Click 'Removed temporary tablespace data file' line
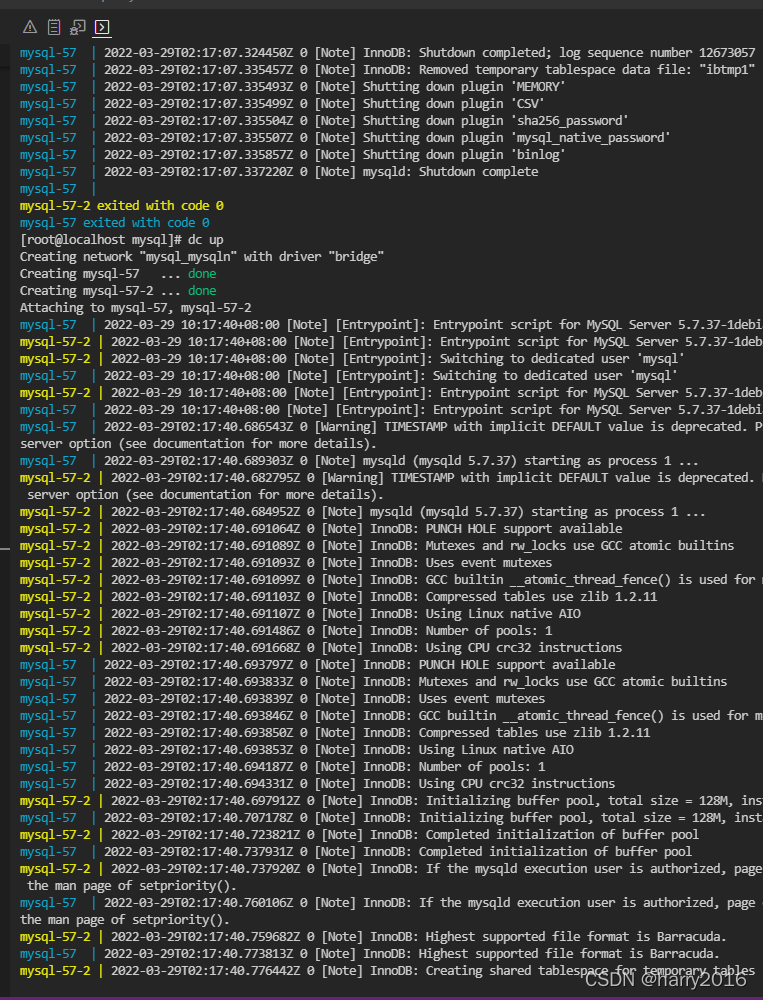763x1000 pixels. click(x=387, y=70)
